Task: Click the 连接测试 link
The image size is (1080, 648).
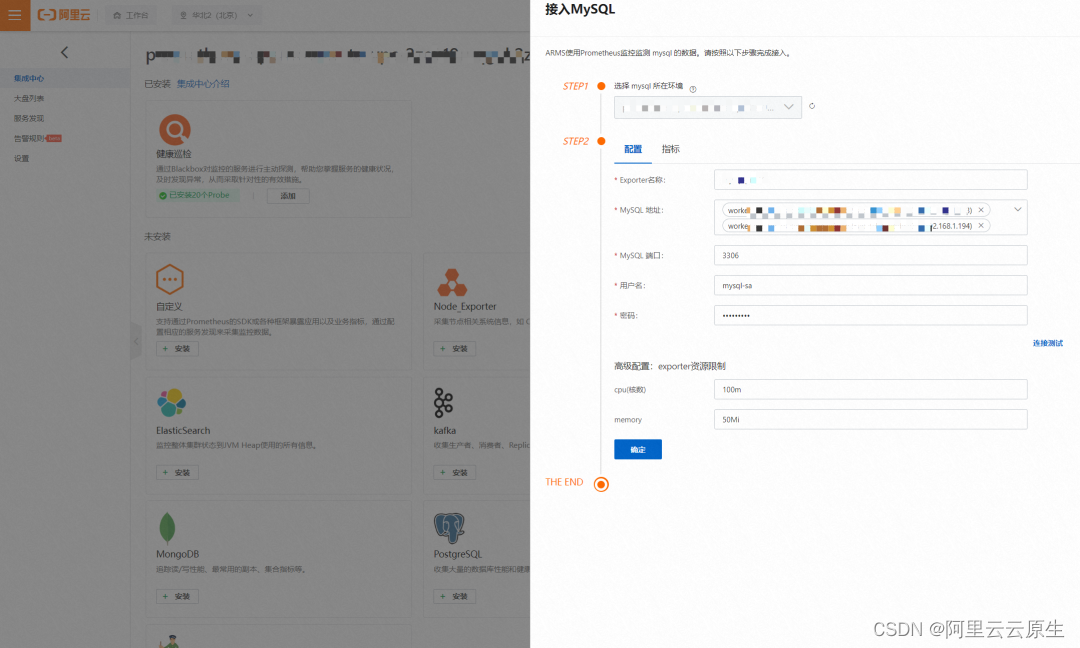Action: point(1048,343)
